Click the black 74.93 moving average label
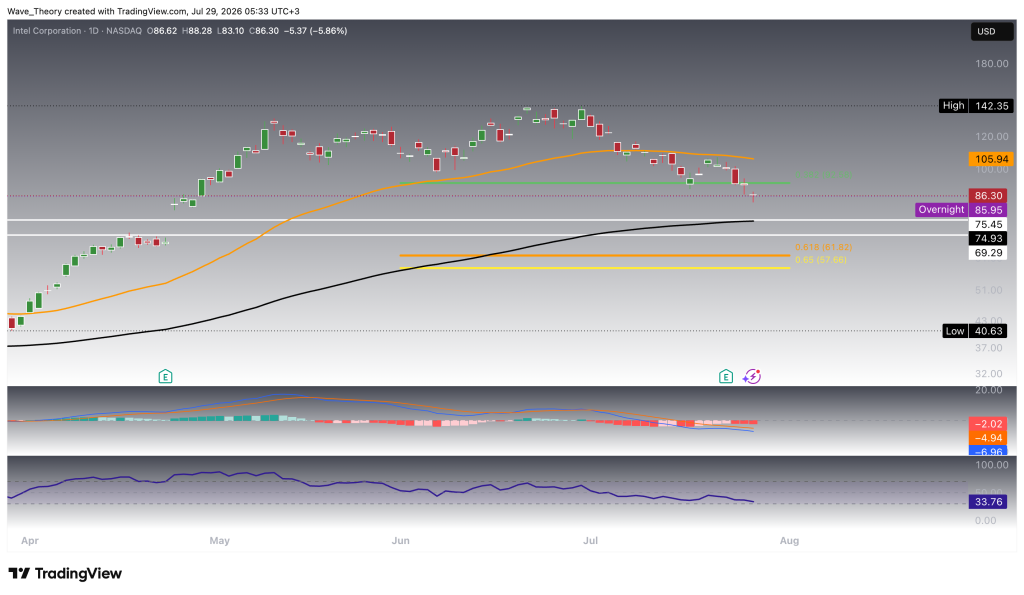 coord(988,238)
